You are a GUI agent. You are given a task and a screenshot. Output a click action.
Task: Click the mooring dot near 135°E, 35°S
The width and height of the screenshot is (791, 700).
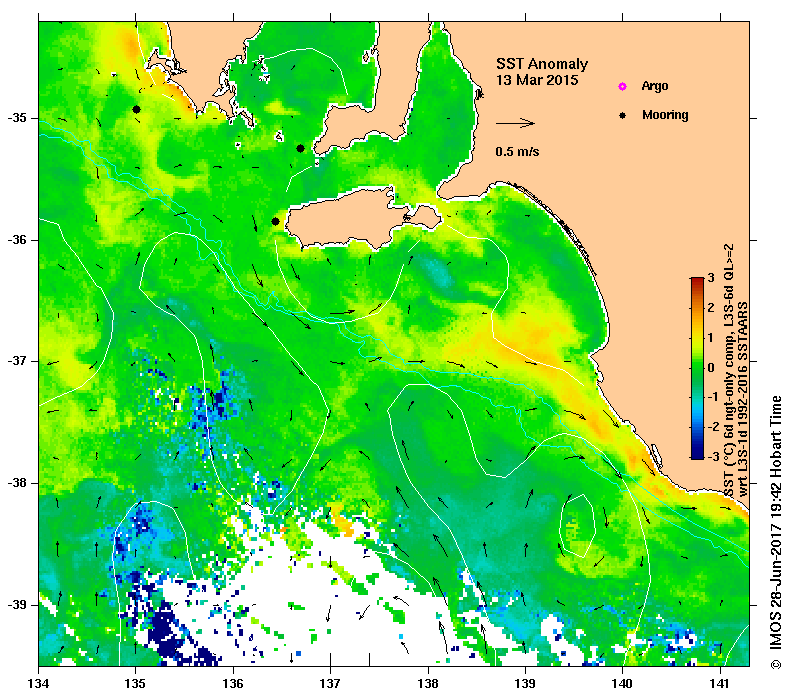tap(136, 109)
